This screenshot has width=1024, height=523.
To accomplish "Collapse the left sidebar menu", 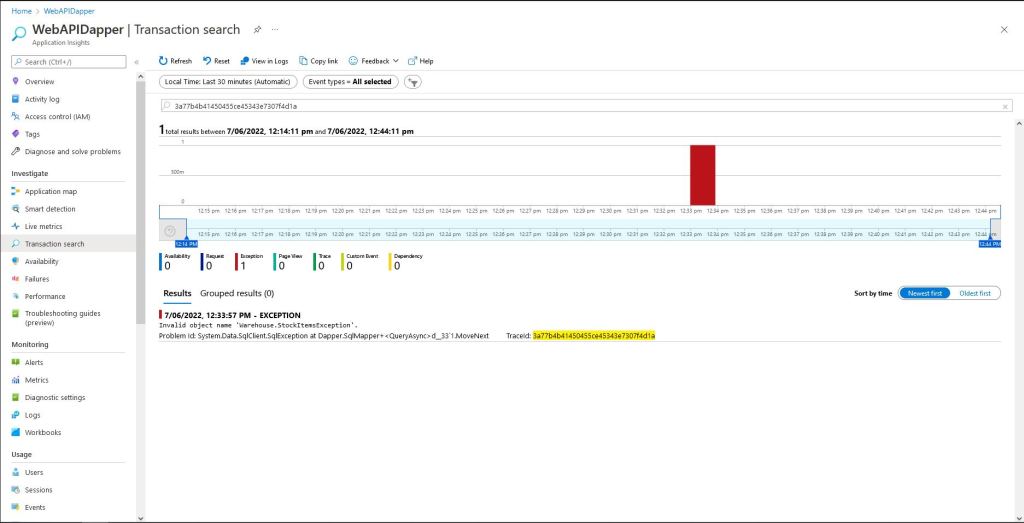I will coord(137,62).
